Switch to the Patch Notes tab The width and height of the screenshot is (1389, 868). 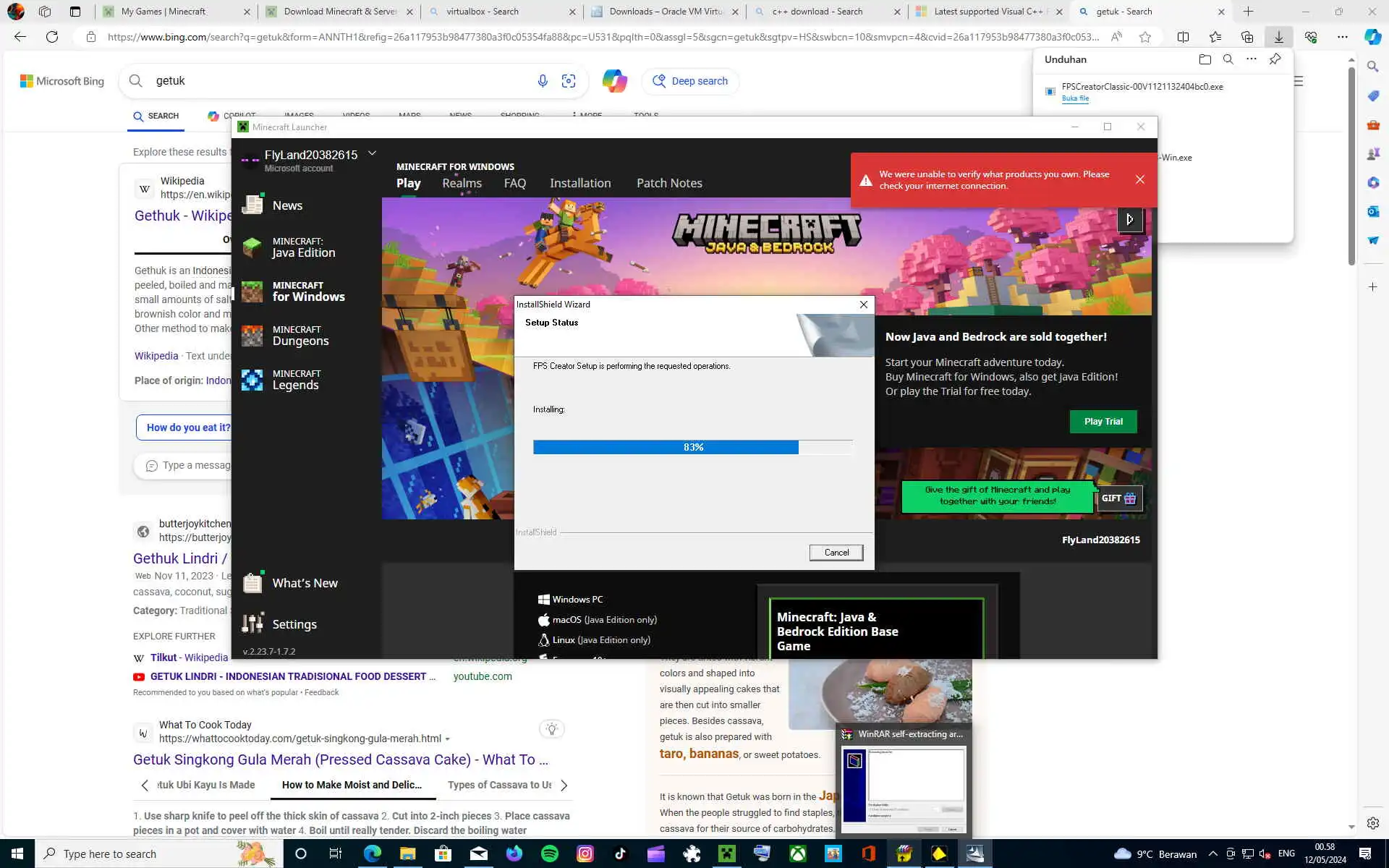pos(669,183)
